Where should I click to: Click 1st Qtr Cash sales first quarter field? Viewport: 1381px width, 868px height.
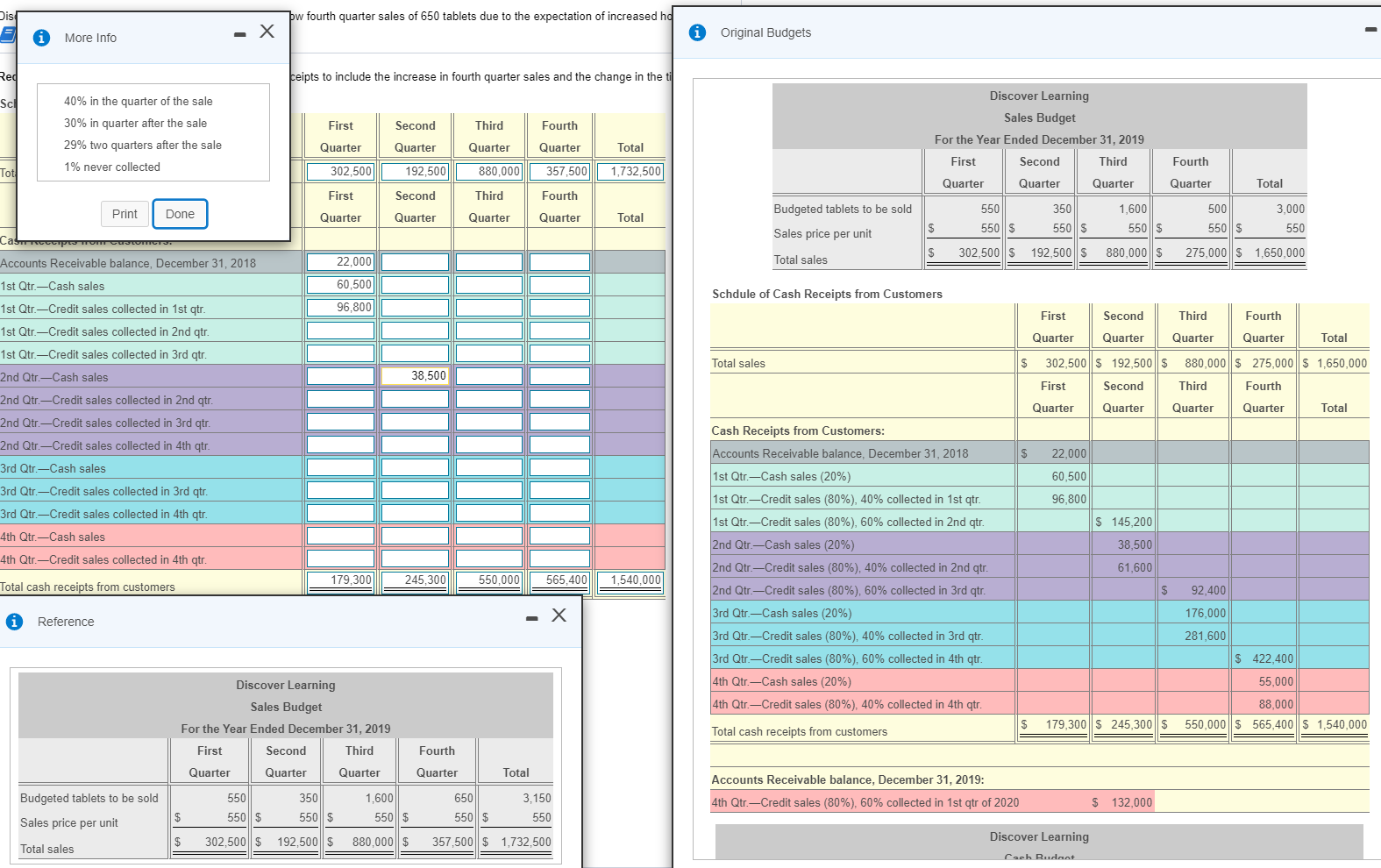[x=340, y=284]
